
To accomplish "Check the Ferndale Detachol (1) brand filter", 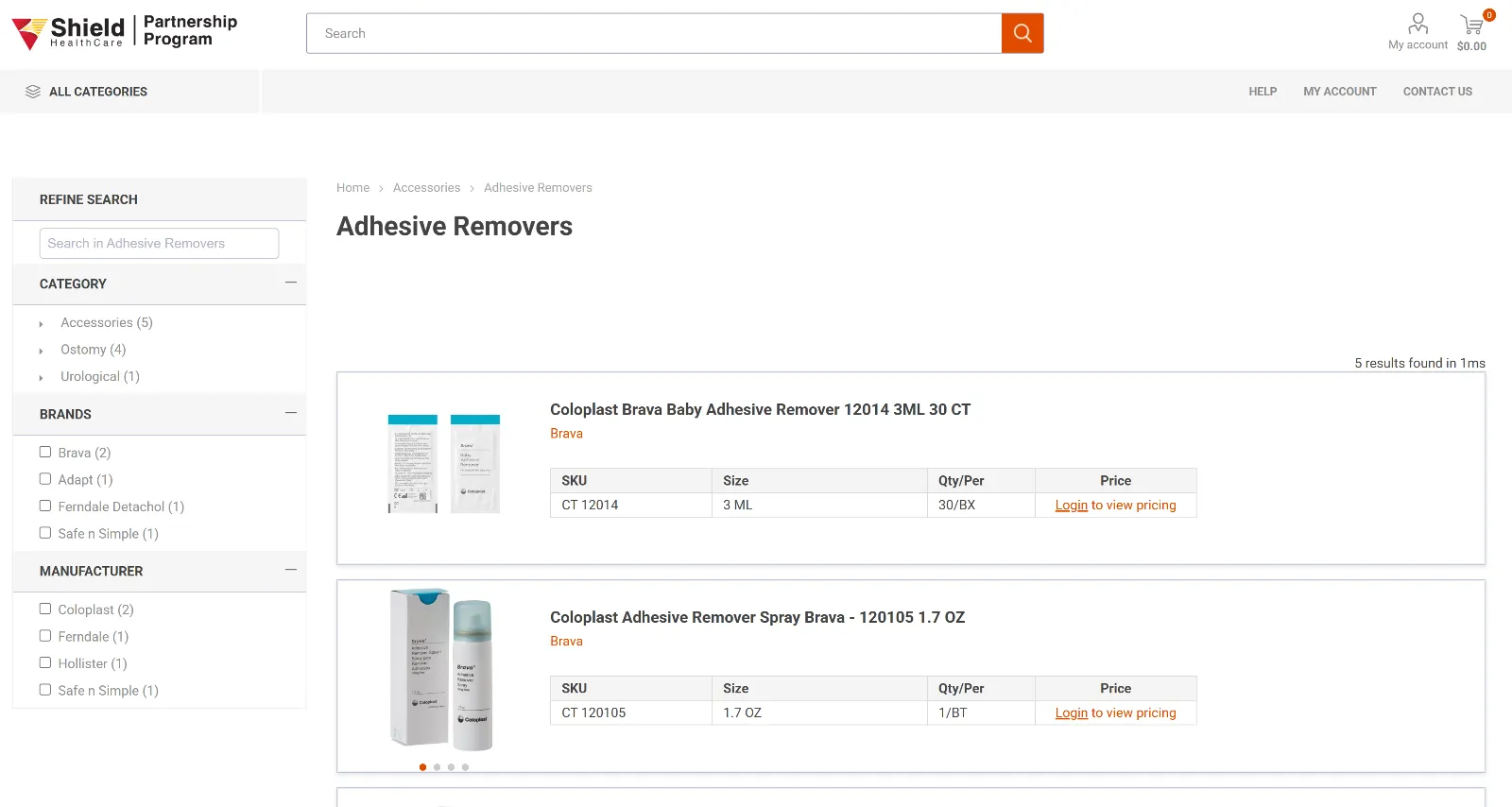I will pos(45,506).
